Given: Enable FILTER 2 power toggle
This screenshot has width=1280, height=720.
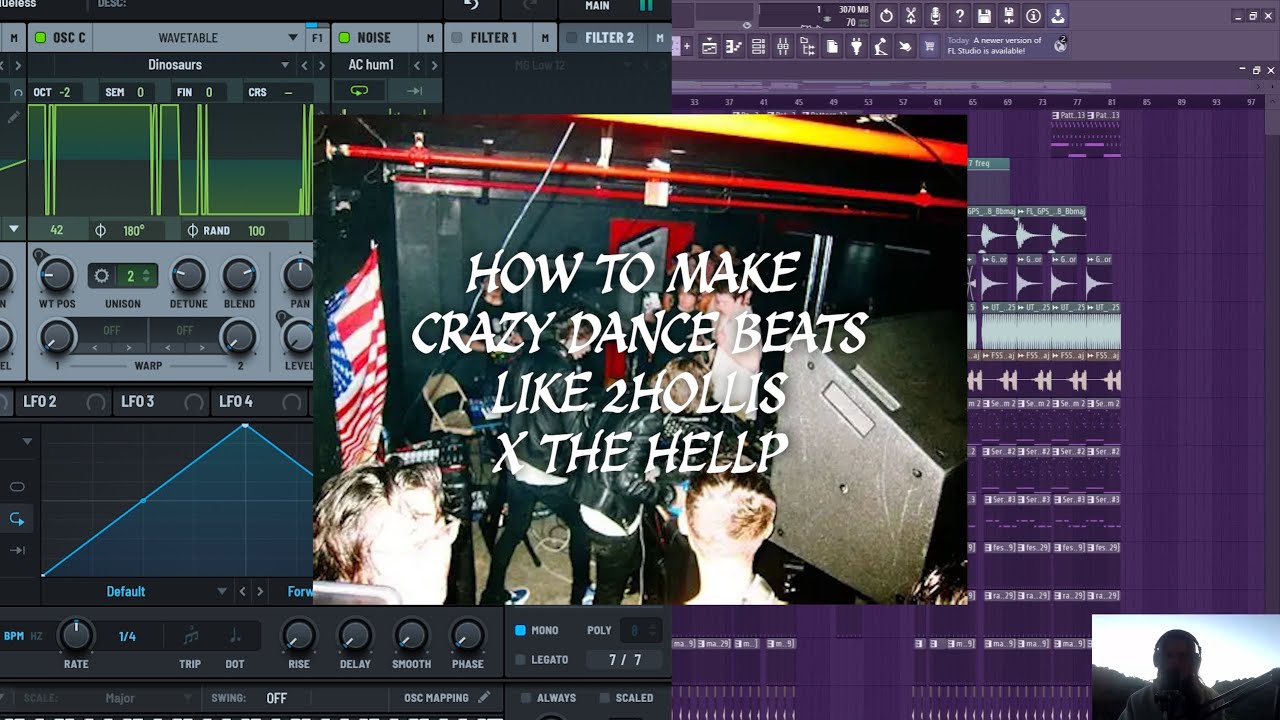Looking at the screenshot, I should (x=572, y=38).
